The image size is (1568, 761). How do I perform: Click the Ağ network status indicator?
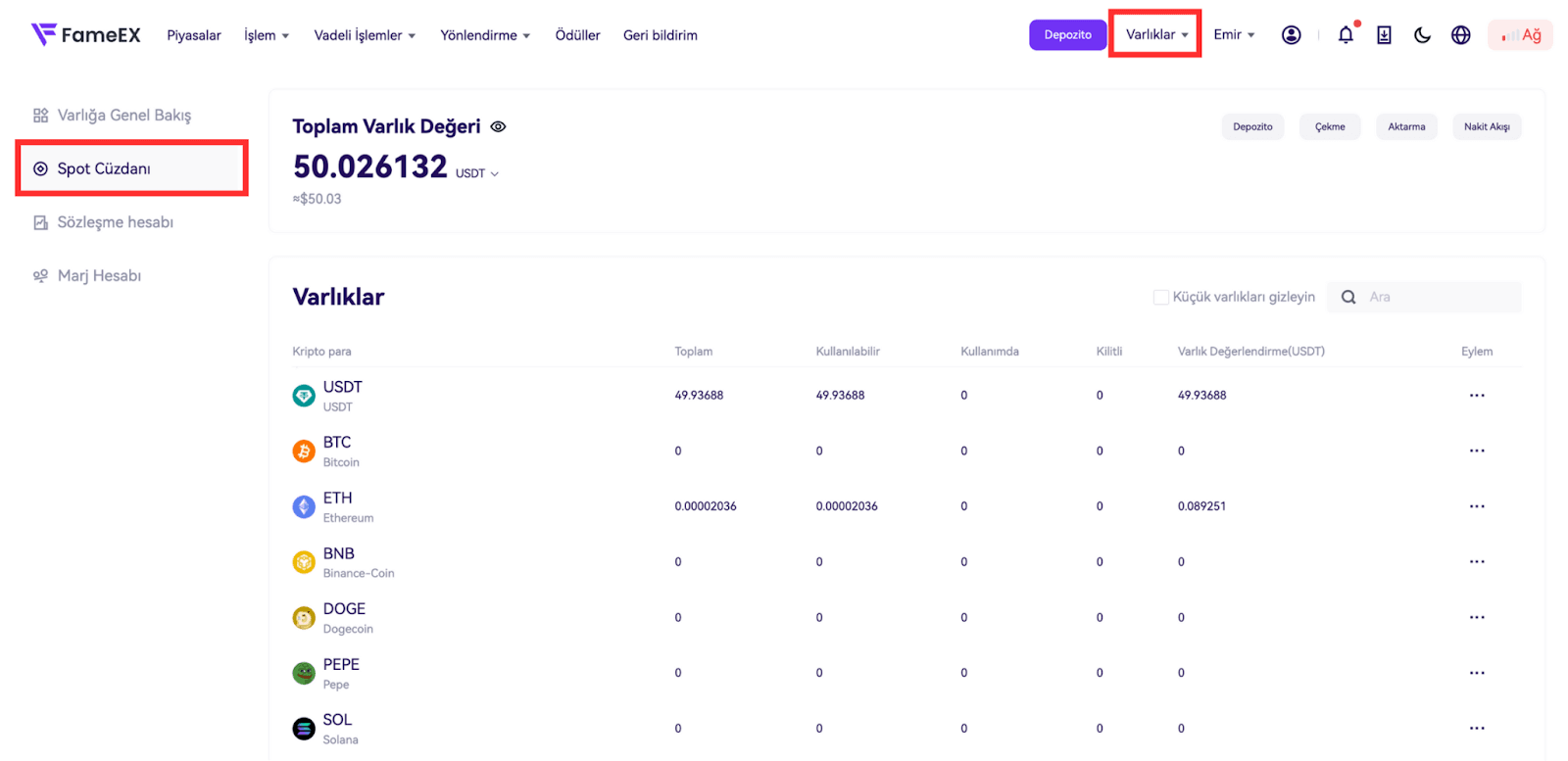coord(1521,35)
